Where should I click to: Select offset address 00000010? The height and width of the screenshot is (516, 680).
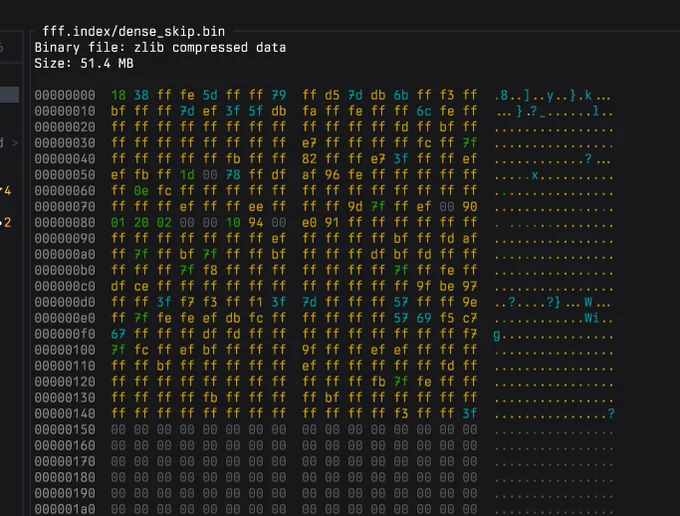coord(65,111)
